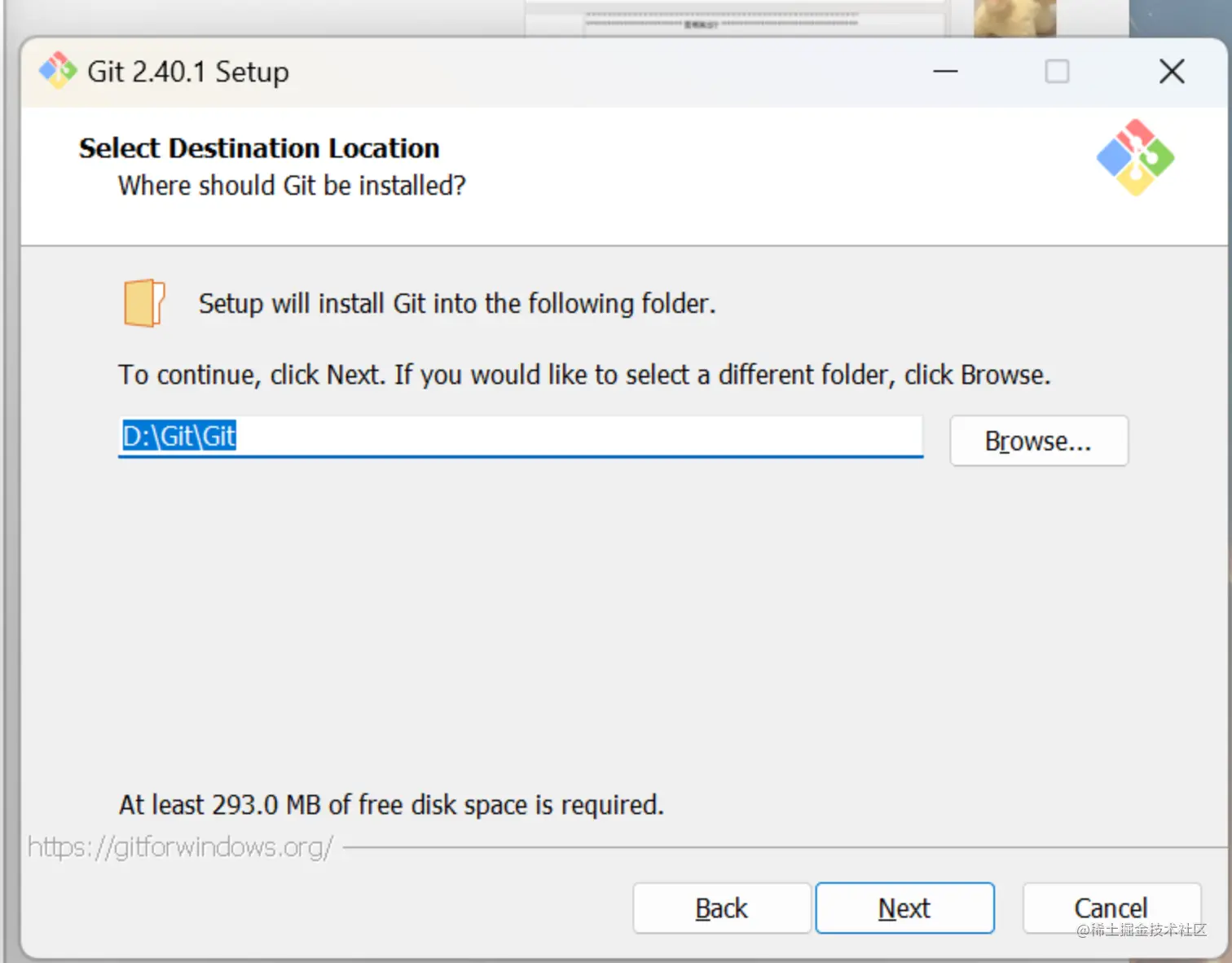Close the Git Setup dialog
The image size is (1232, 963).
(x=1172, y=72)
